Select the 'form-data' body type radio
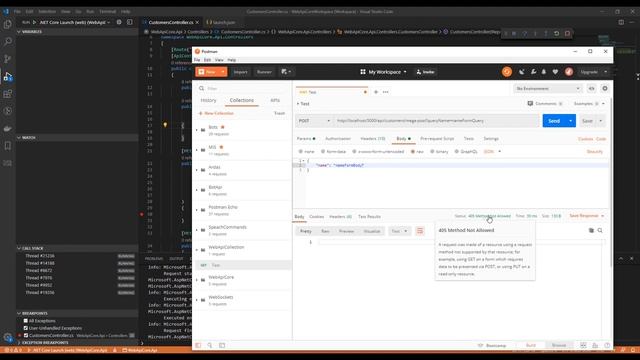The height and width of the screenshot is (360, 640). 323,151
